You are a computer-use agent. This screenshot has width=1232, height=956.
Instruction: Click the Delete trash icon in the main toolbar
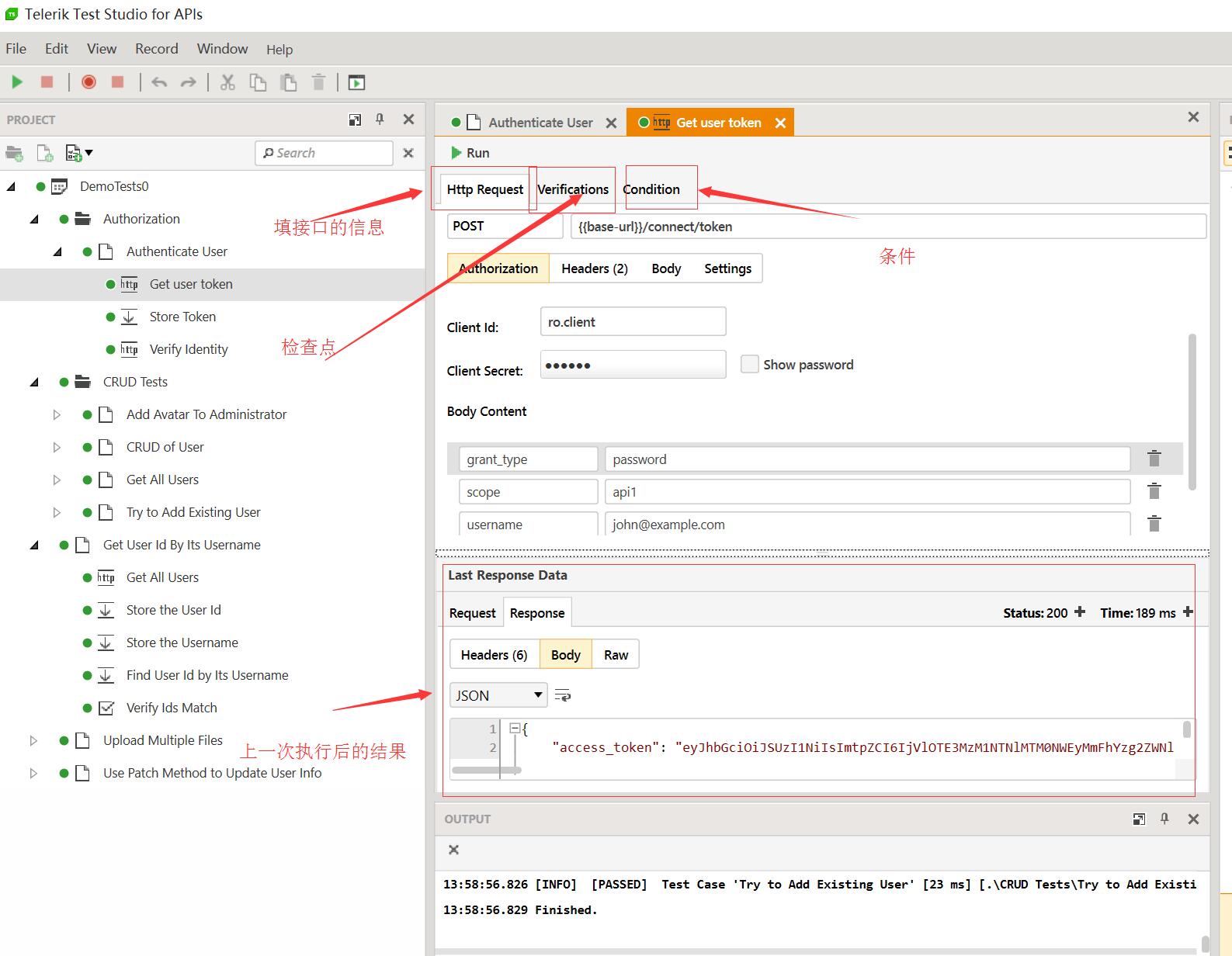(318, 82)
